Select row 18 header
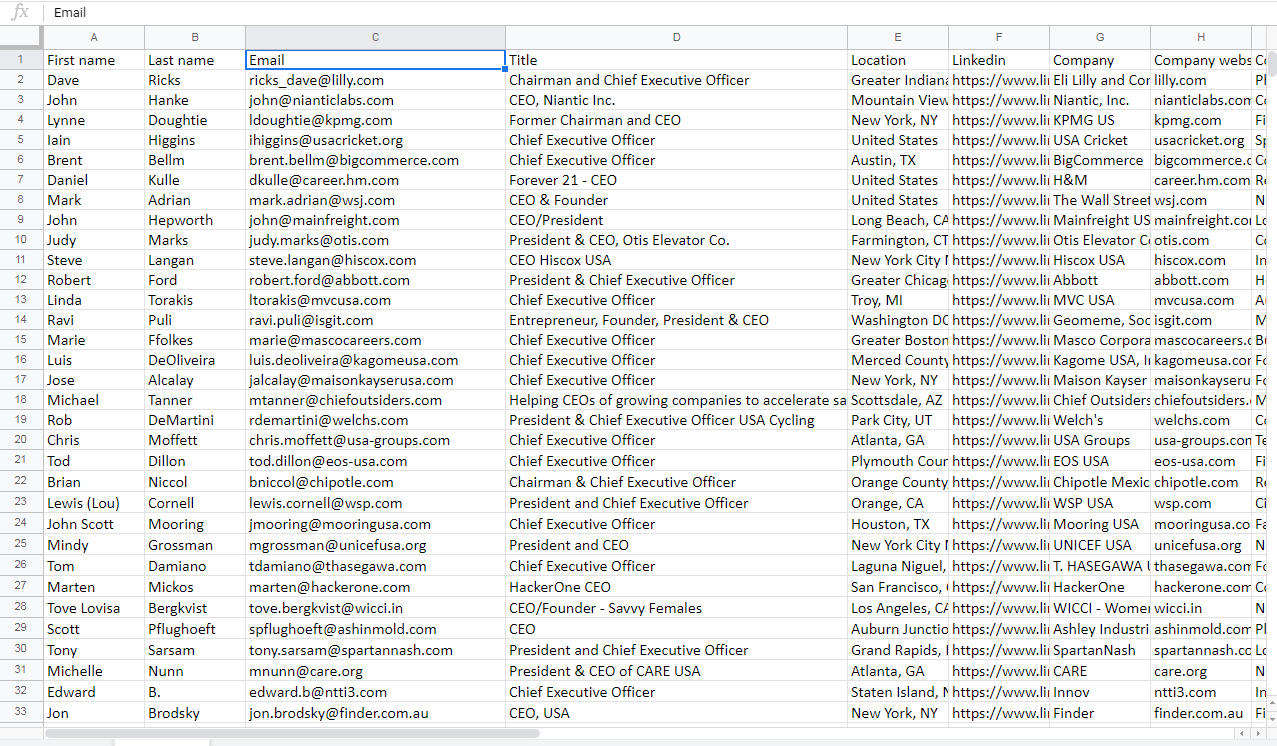 [x=21, y=400]
